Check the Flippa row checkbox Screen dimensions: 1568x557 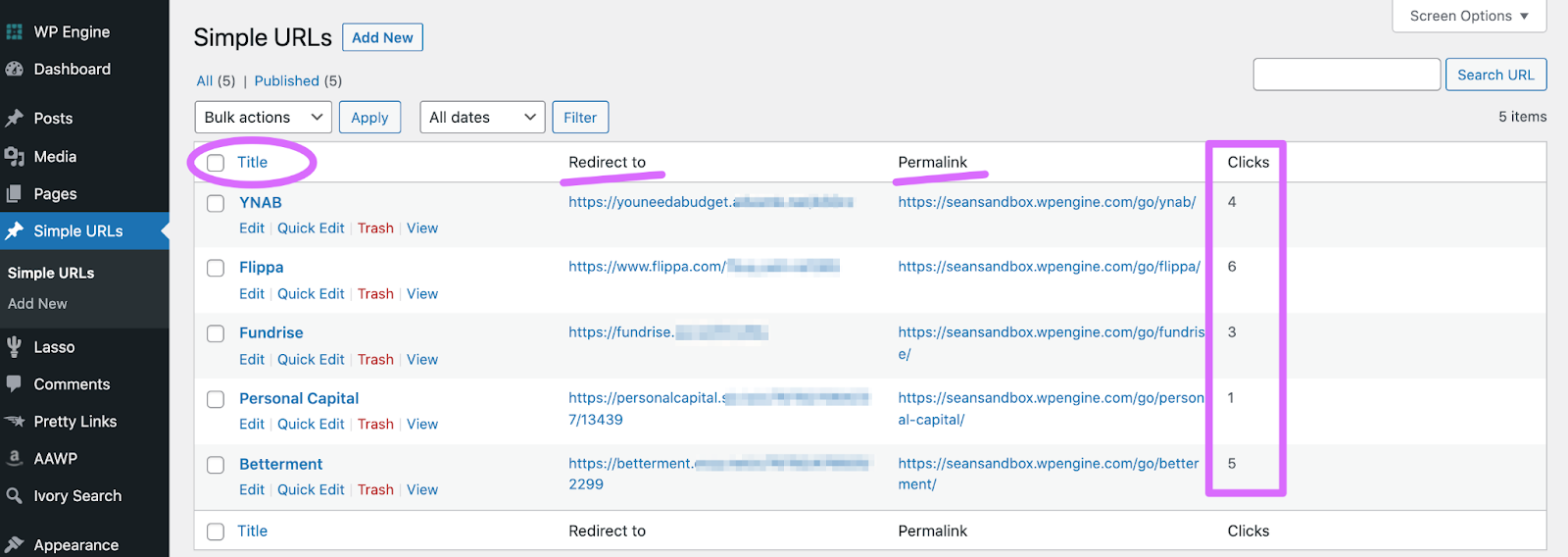[216, 268]
